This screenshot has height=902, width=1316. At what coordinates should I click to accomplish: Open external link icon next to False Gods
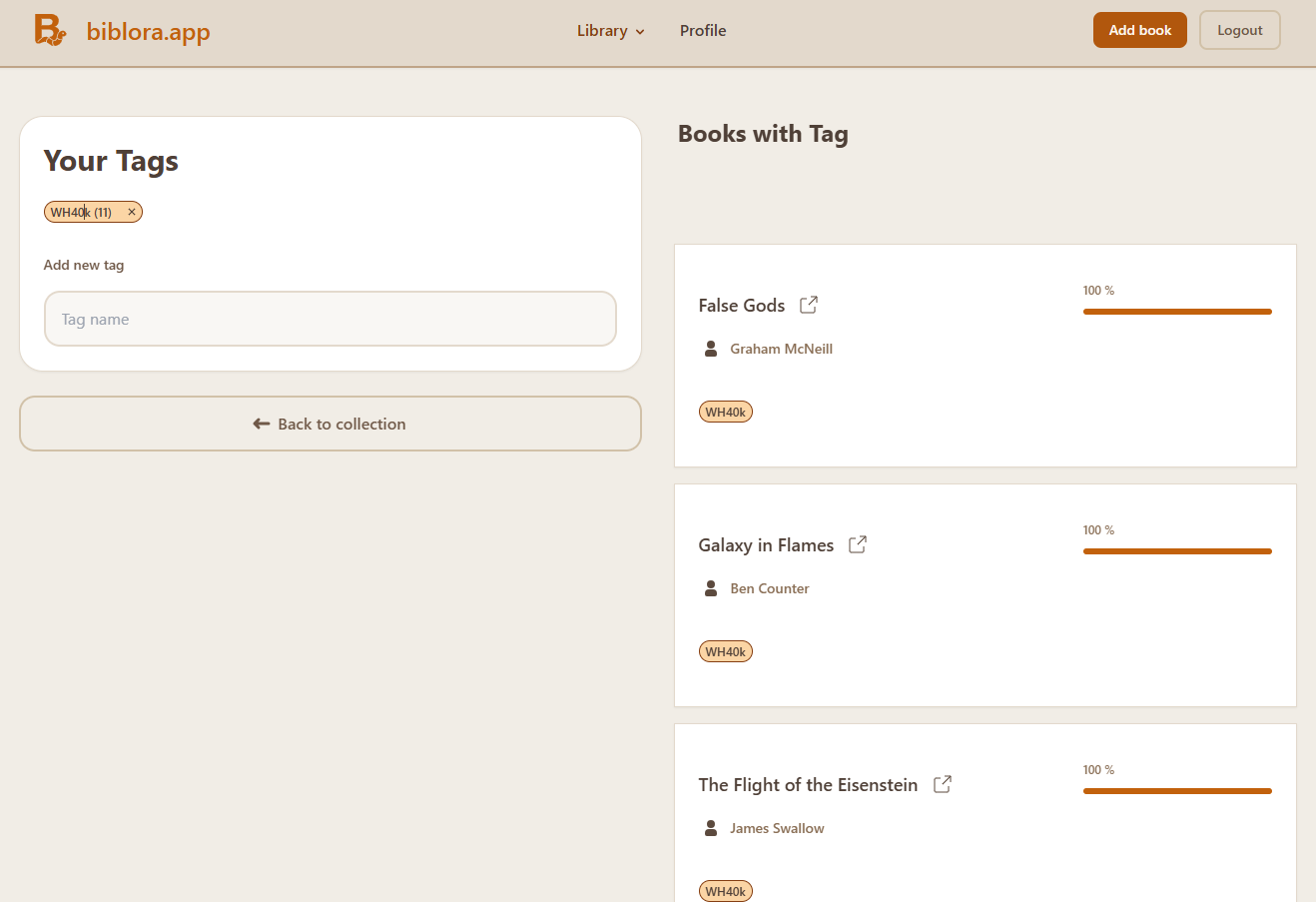click(809, 305)
